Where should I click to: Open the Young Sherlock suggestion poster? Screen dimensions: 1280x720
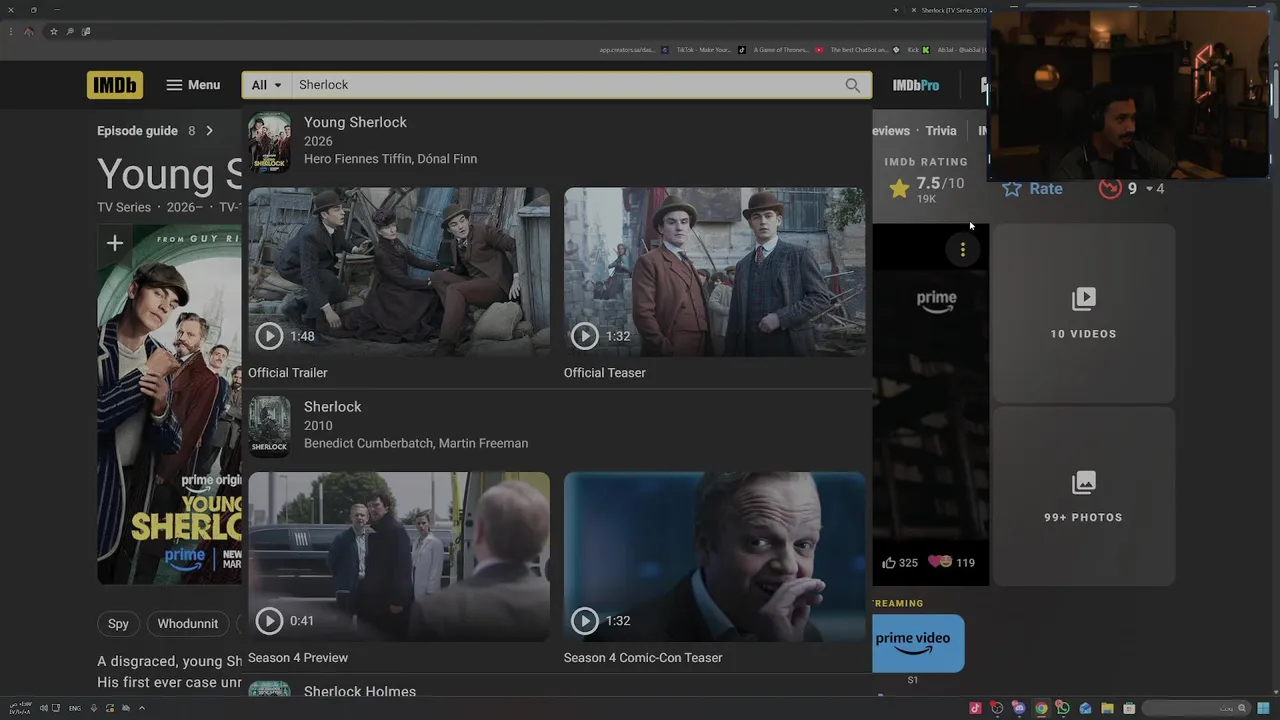(269, 142)
